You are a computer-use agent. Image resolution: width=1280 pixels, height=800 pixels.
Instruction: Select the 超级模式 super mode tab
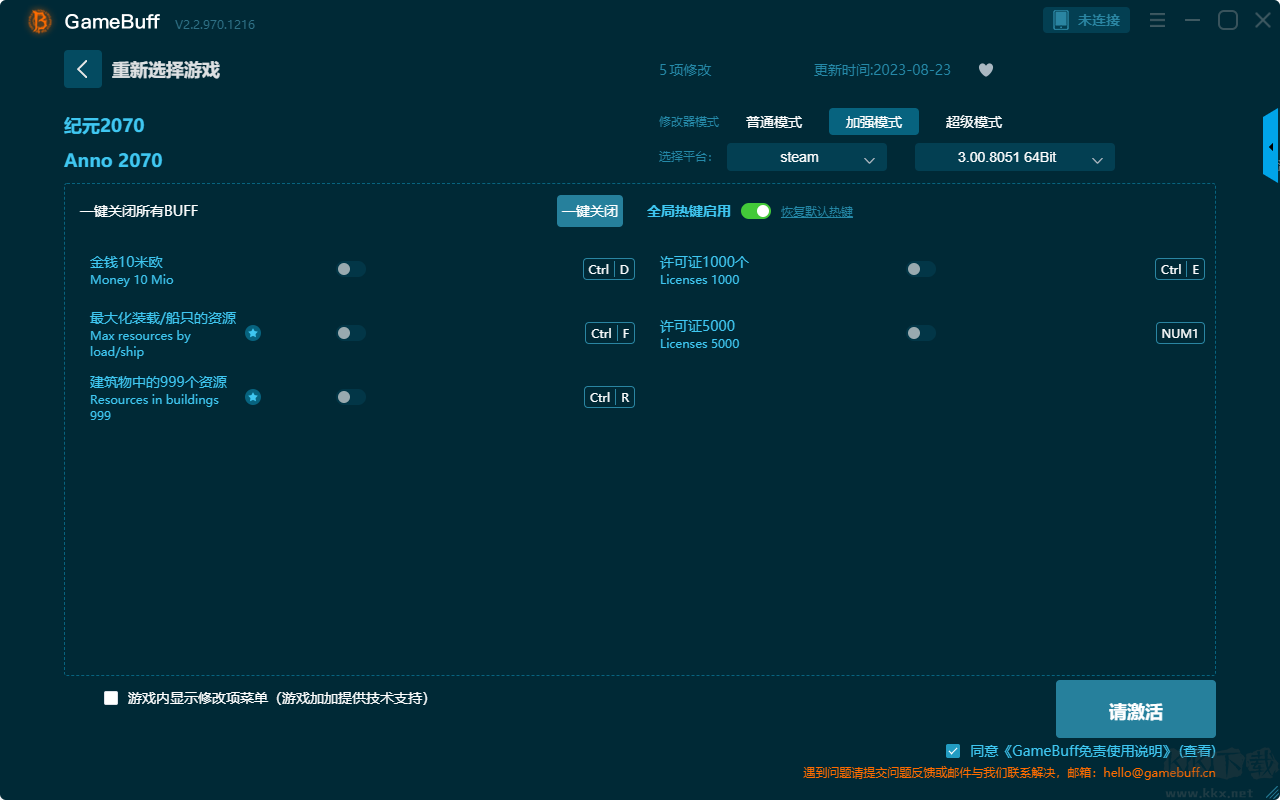[973, 122]
